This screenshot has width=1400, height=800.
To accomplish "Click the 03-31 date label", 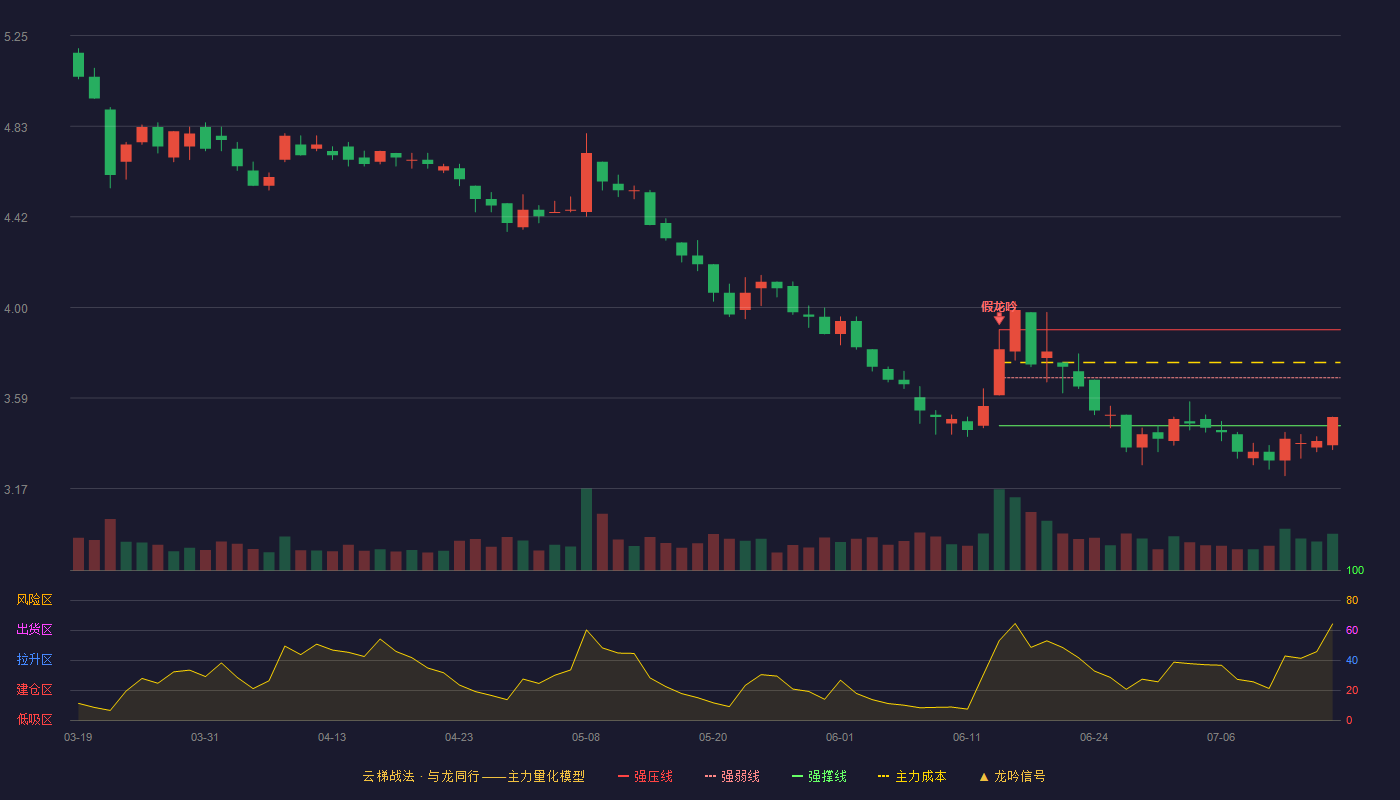I will coord(205,737).
